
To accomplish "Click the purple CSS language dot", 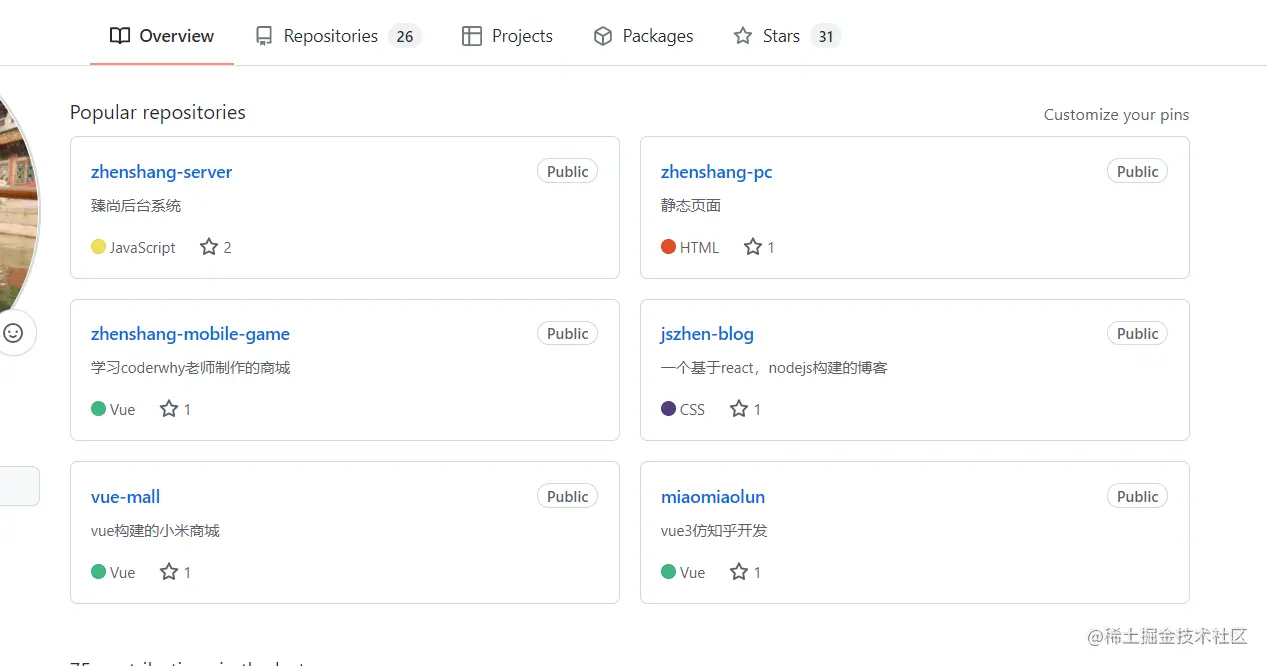I will tap(669, 408).
